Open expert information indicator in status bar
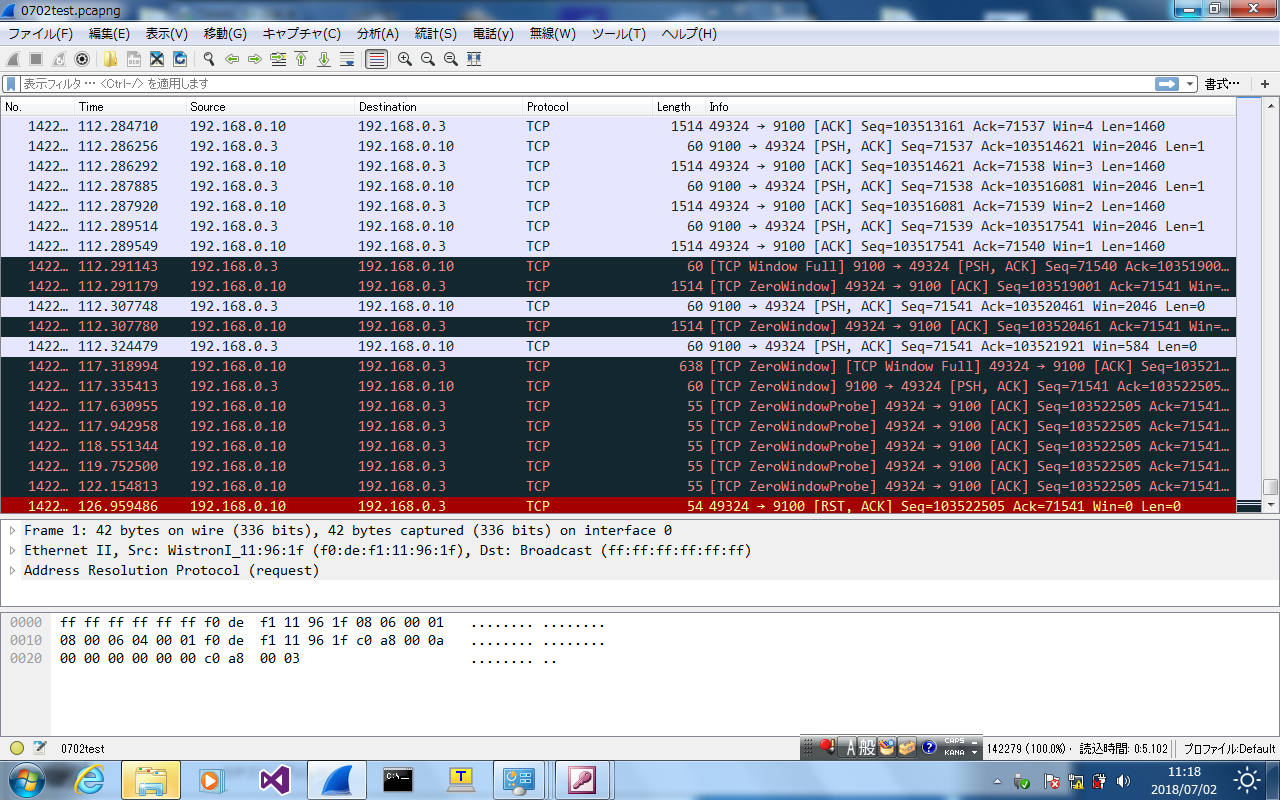 pyautogui.click(x=17, y=748)
